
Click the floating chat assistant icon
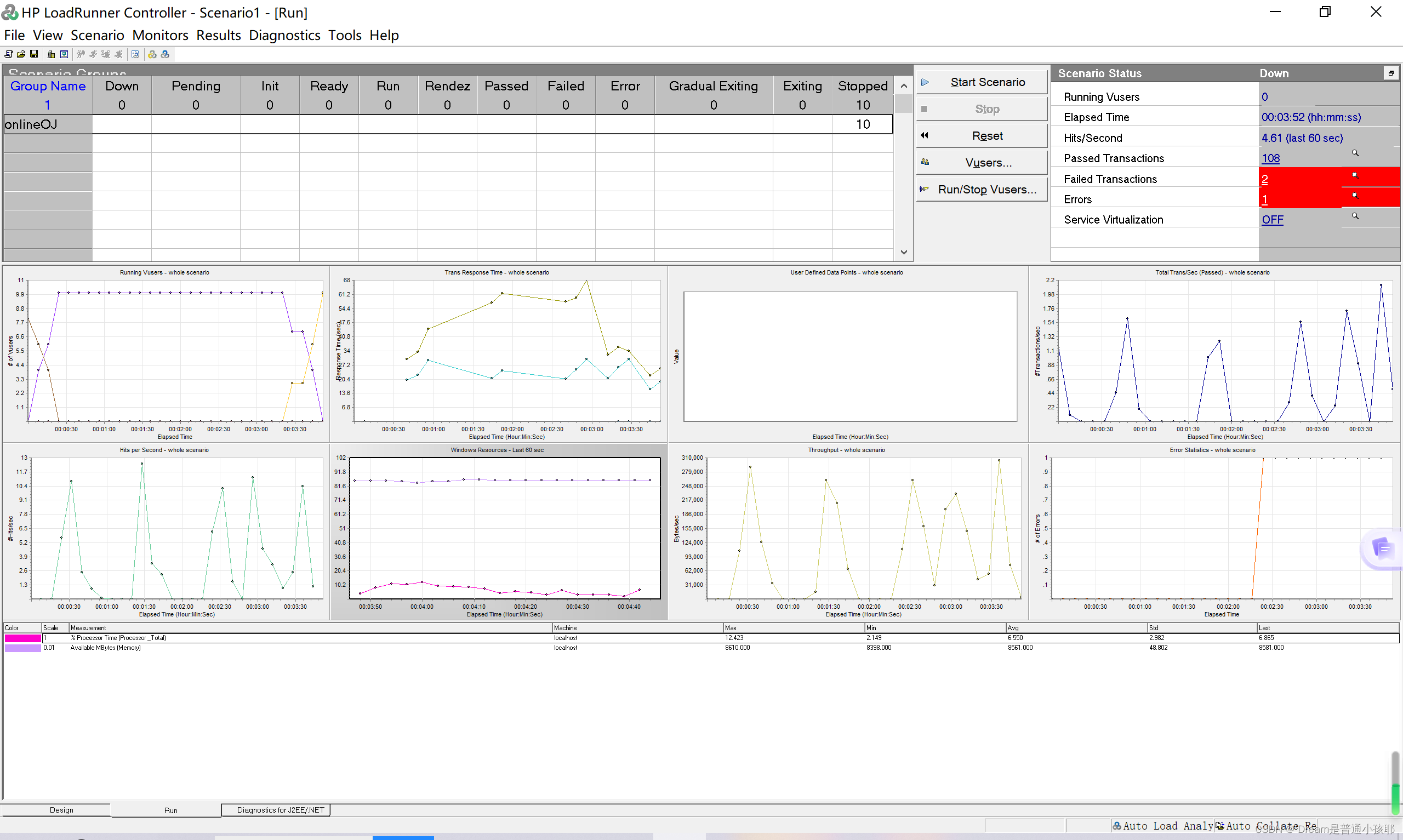tap(1383, 548)
